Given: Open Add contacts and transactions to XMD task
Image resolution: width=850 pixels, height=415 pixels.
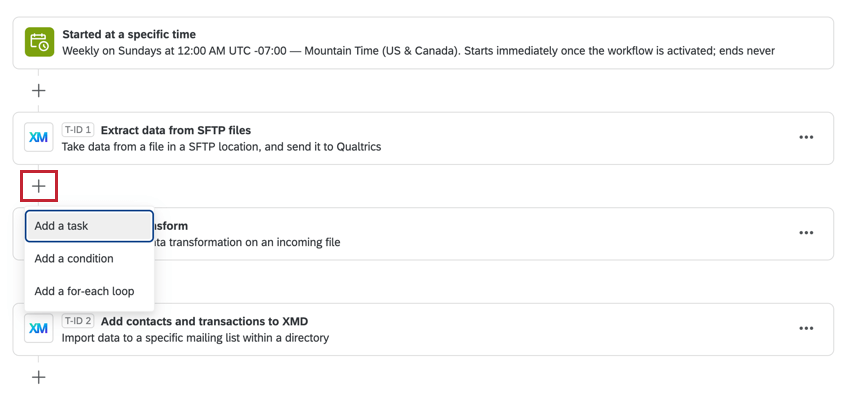Looking at the screenshot, I should pyautogui.click(x=204, y=321).
